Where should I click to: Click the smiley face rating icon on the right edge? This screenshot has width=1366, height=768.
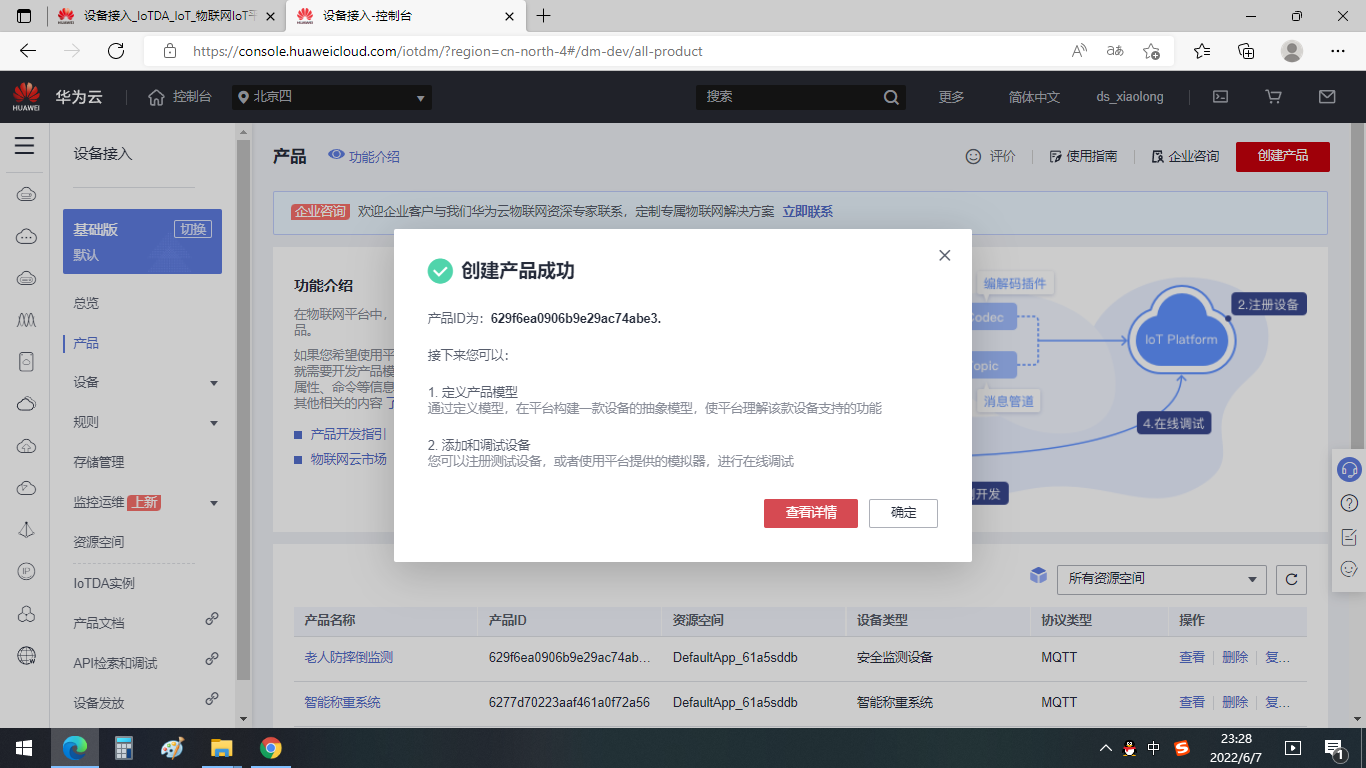pyautogui.click(x=1349, y=569)
